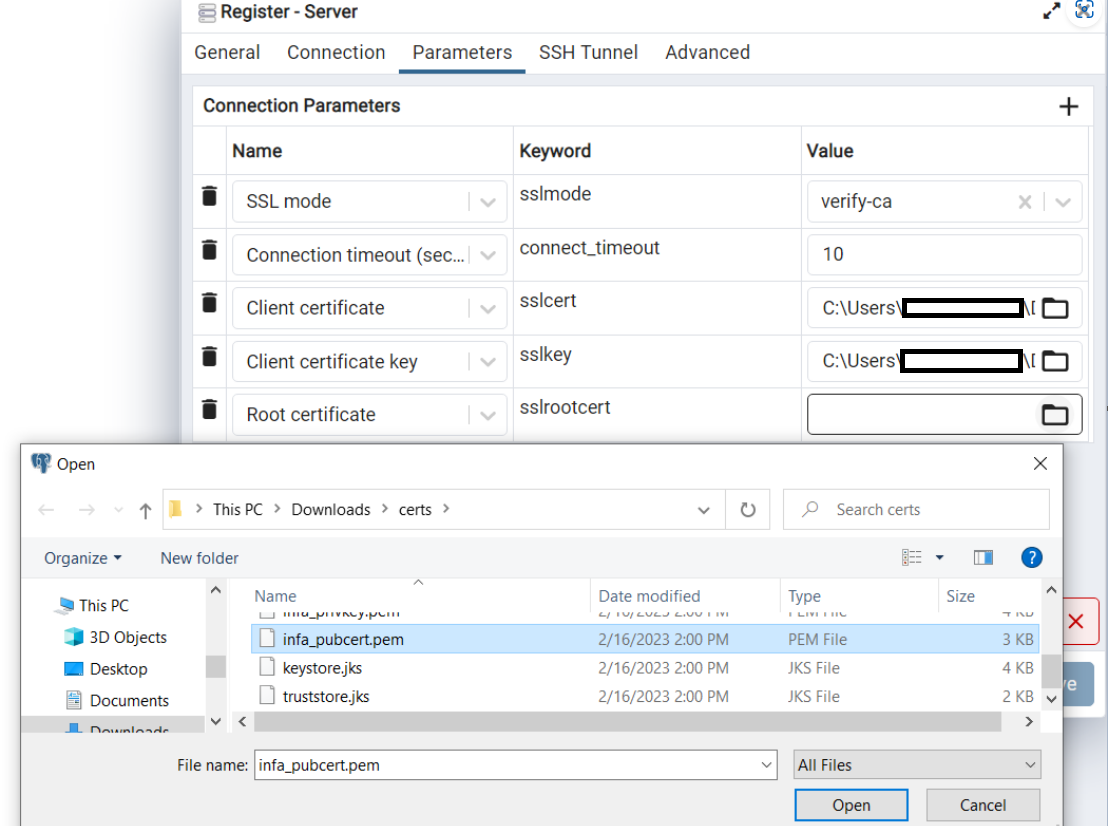Cancel the file Open dialog

tap(982, 805)
